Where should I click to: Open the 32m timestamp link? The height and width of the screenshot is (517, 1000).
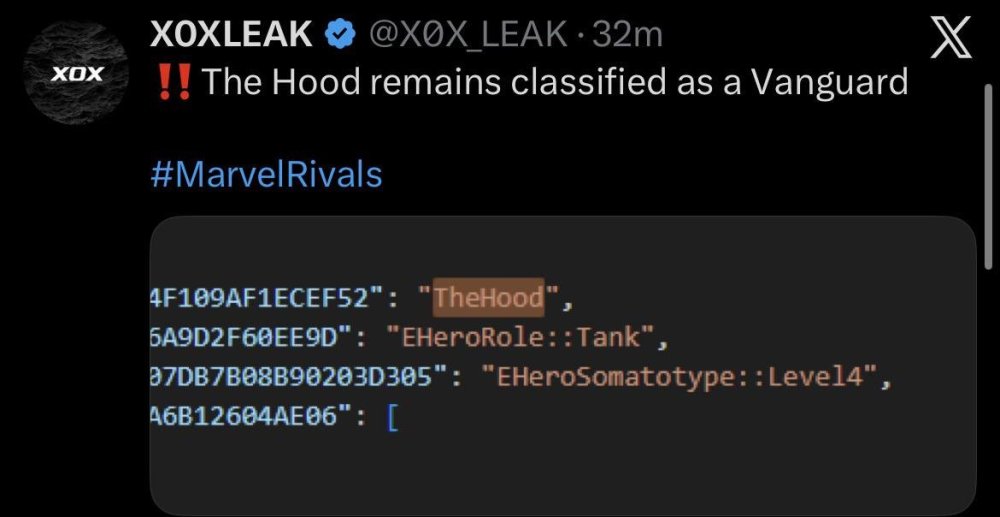tap(628, 35)
